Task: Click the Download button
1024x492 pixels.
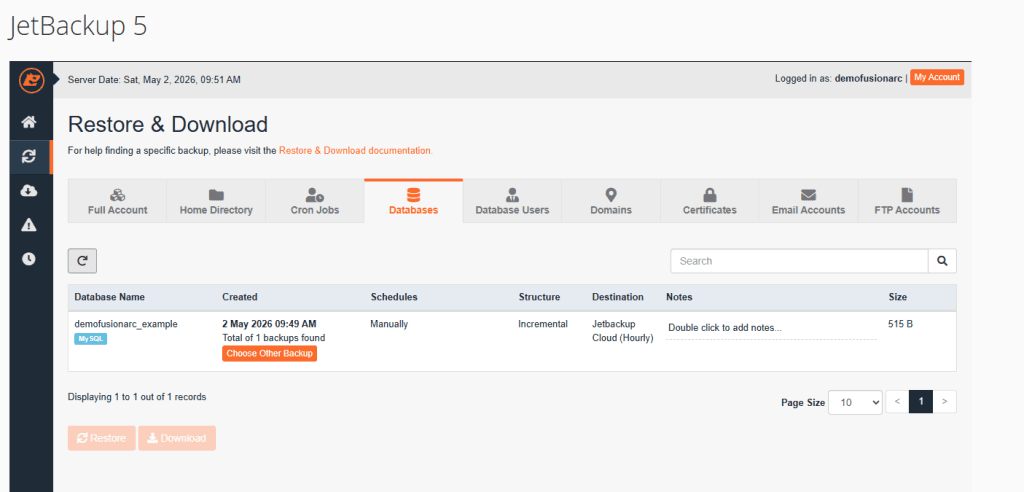Action: click(177, 438)
